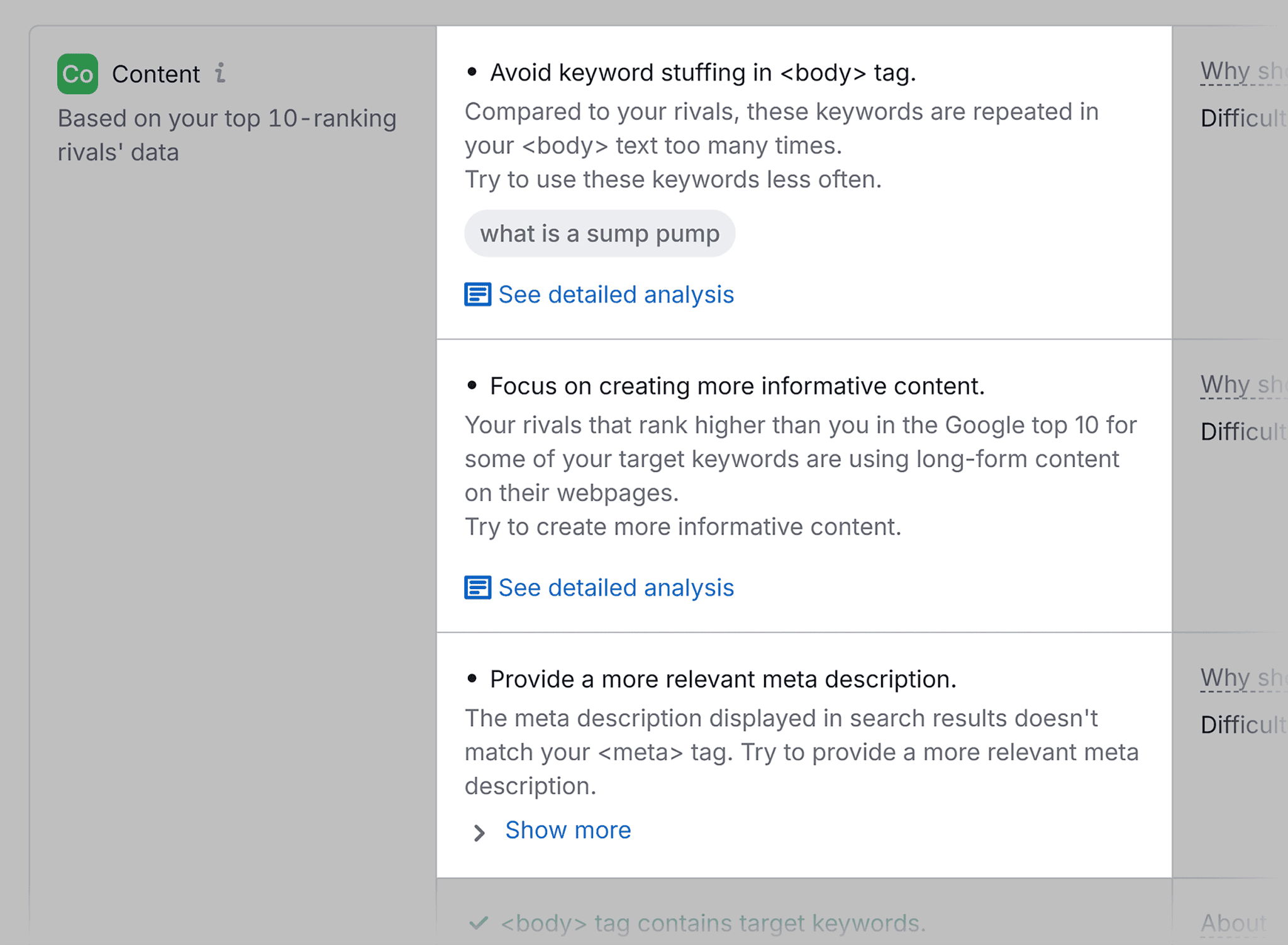1288x945 pixels.
Task: Click the checkmark beside body tag contains target keywords
Action: click(x=479, y=922)
